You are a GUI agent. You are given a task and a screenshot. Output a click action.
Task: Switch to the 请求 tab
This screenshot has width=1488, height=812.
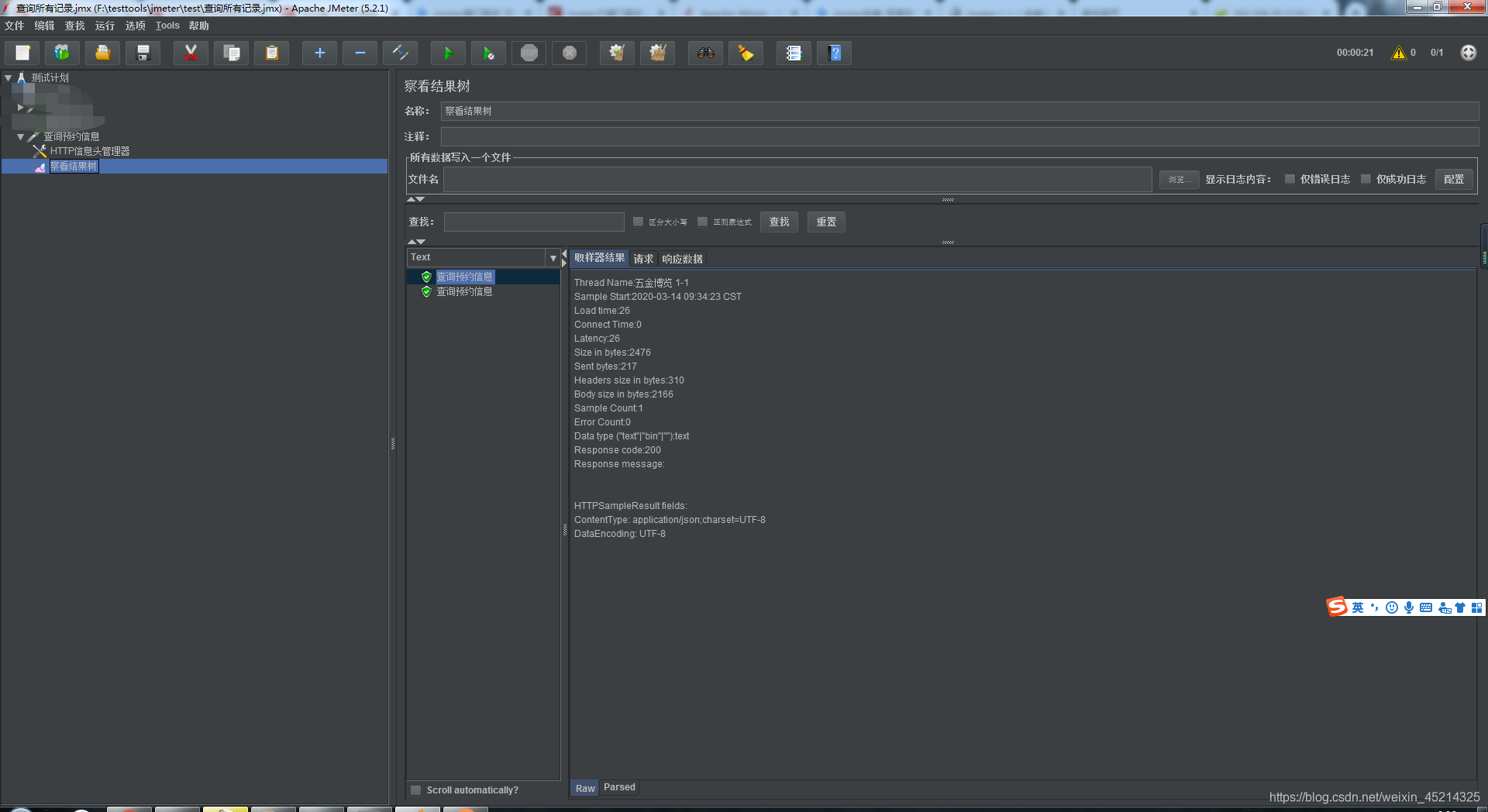[643, 259]
